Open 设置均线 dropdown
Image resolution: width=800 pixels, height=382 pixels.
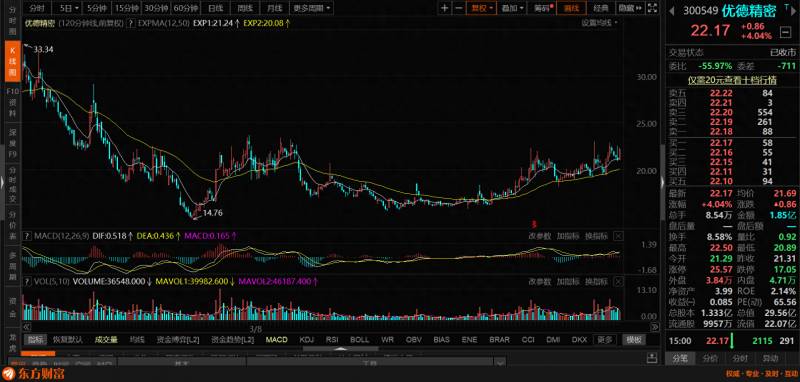tap(599, 22)
